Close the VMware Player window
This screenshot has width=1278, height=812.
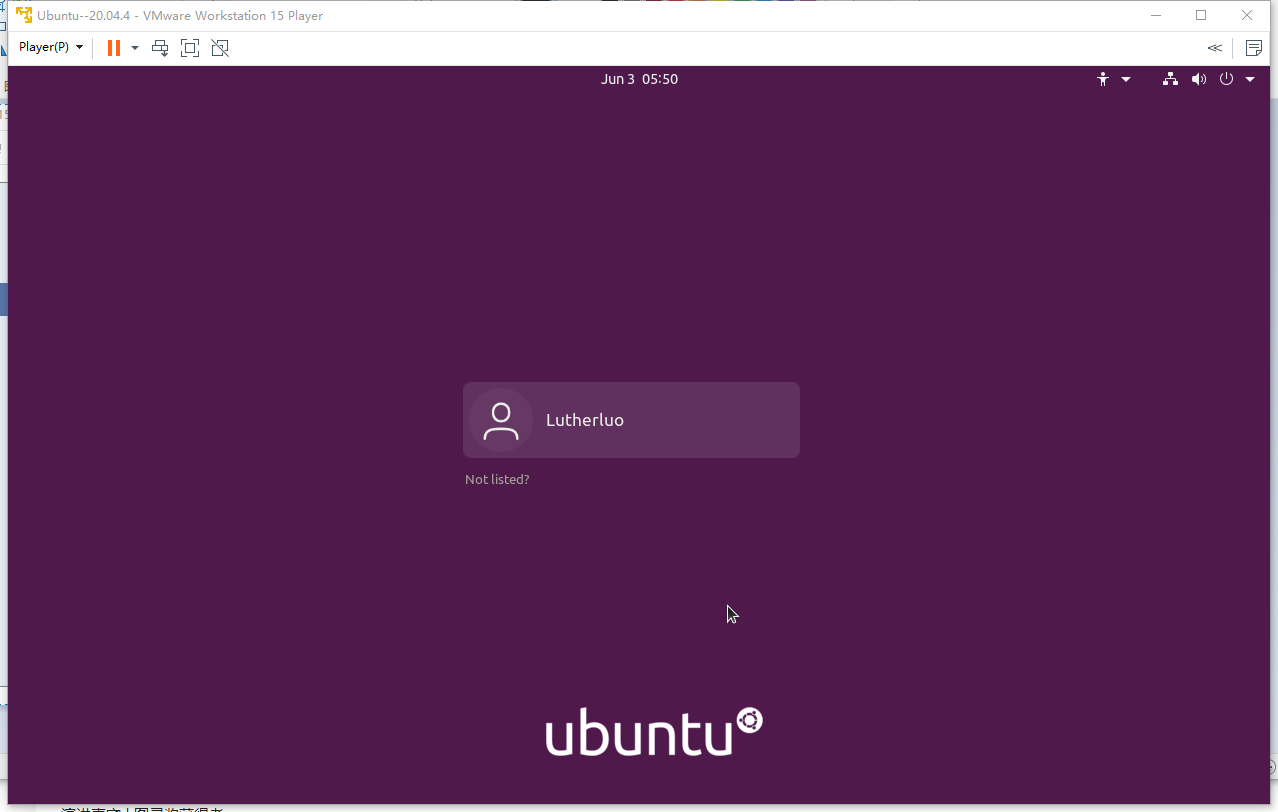1247,15
